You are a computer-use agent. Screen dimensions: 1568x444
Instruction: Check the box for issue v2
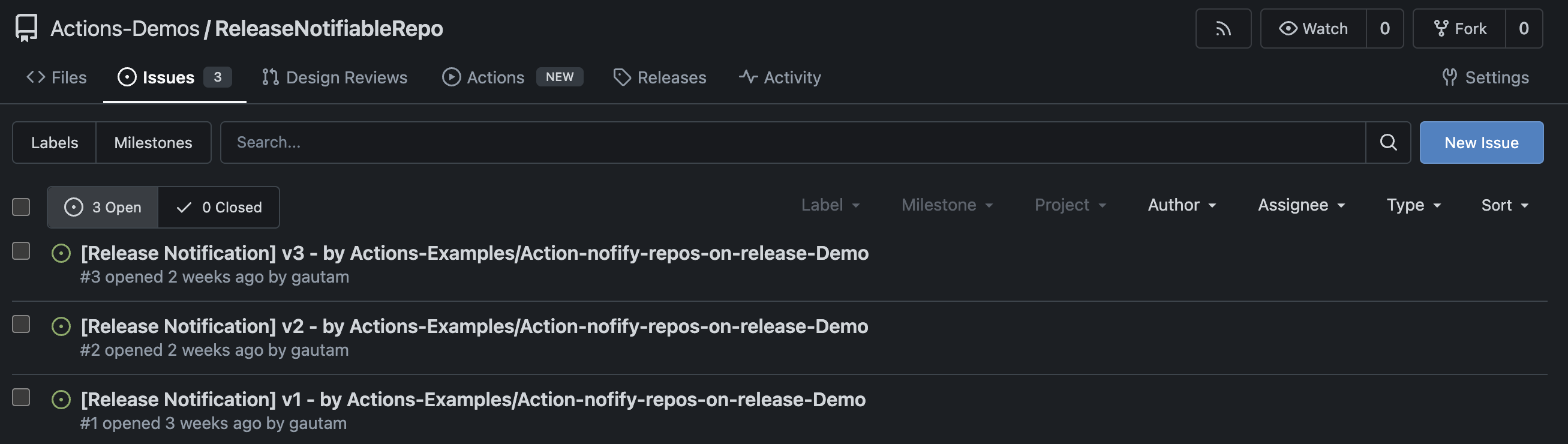click(22, 324)
